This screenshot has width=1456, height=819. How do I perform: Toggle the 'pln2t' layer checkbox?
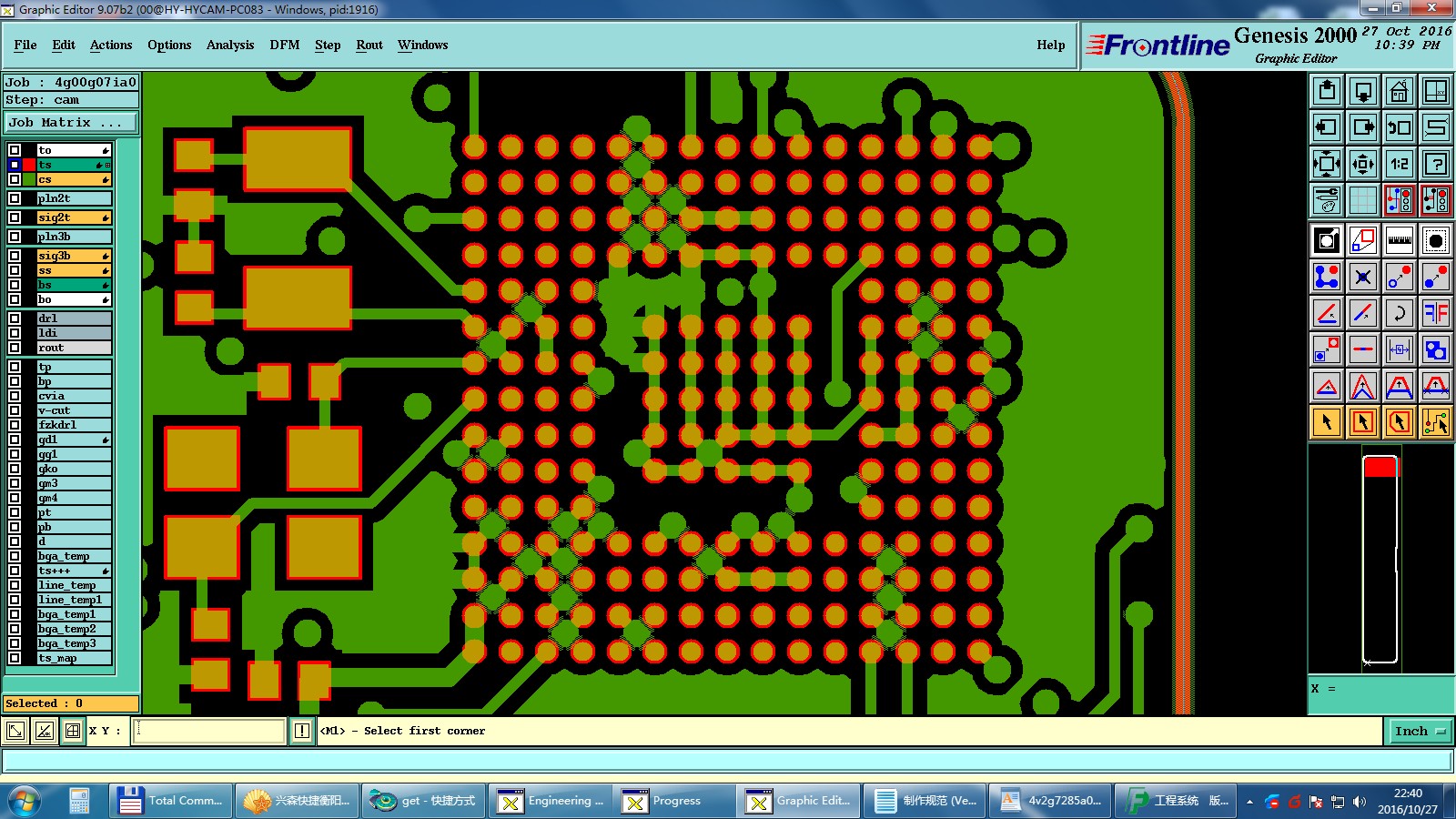coord(15,198)
